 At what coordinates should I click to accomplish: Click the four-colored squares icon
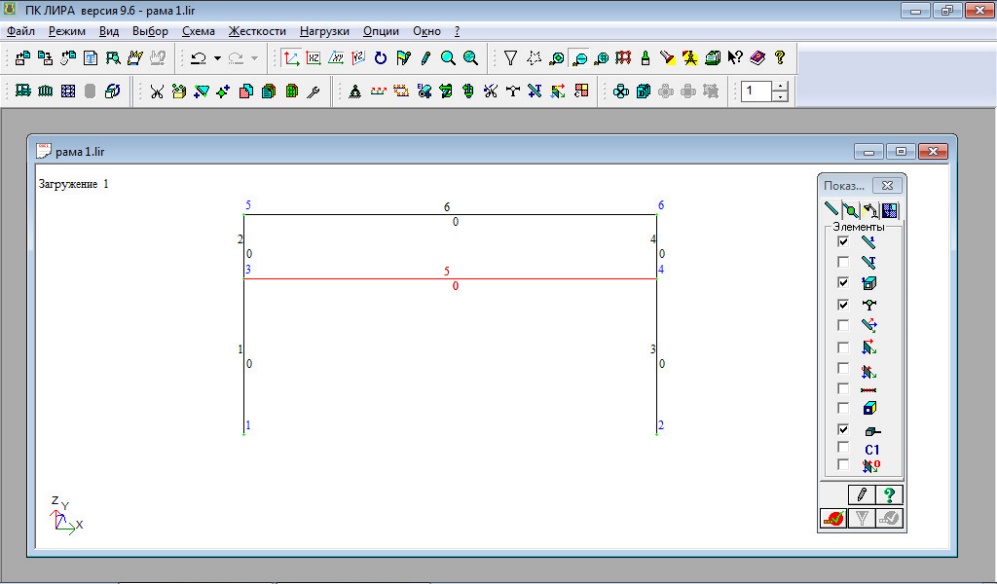[x=581, y=92]
